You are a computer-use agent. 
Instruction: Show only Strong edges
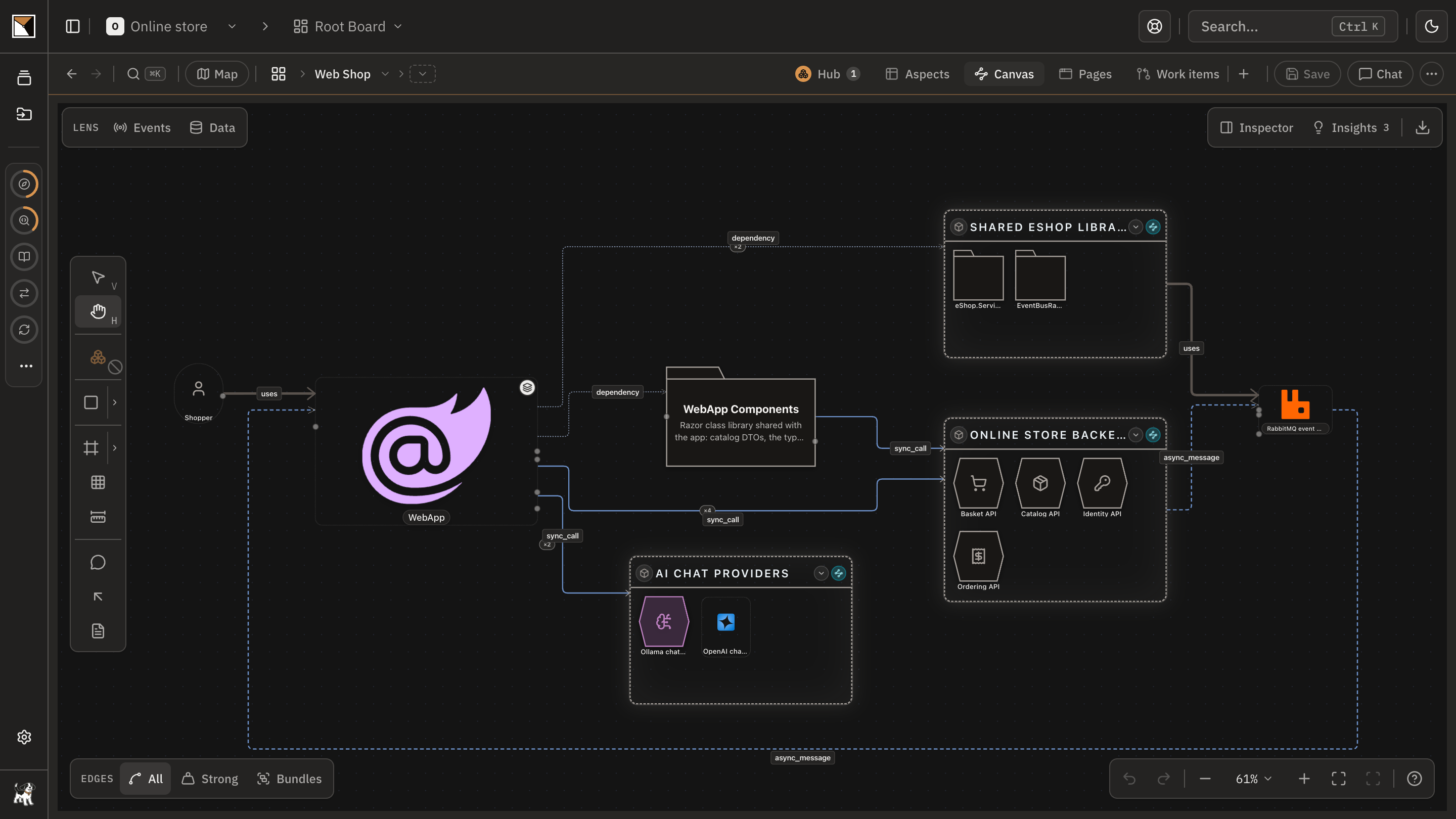click(210, 779)
